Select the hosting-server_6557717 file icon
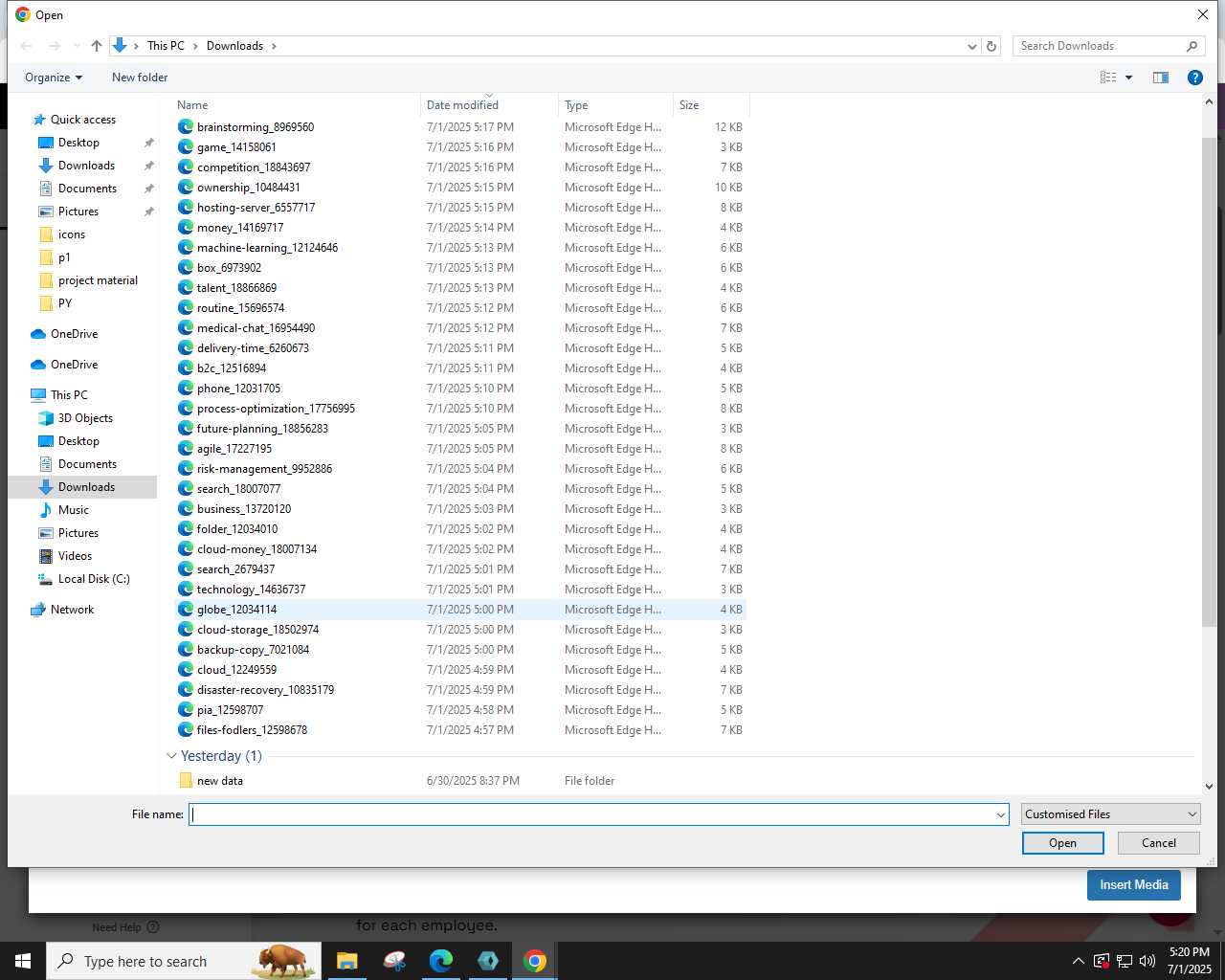 [186, 208]
